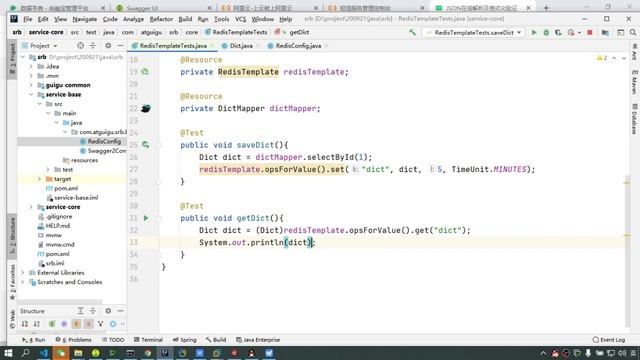
Task: Sort Structure alphabetically icon
Action: pos(37,324)
